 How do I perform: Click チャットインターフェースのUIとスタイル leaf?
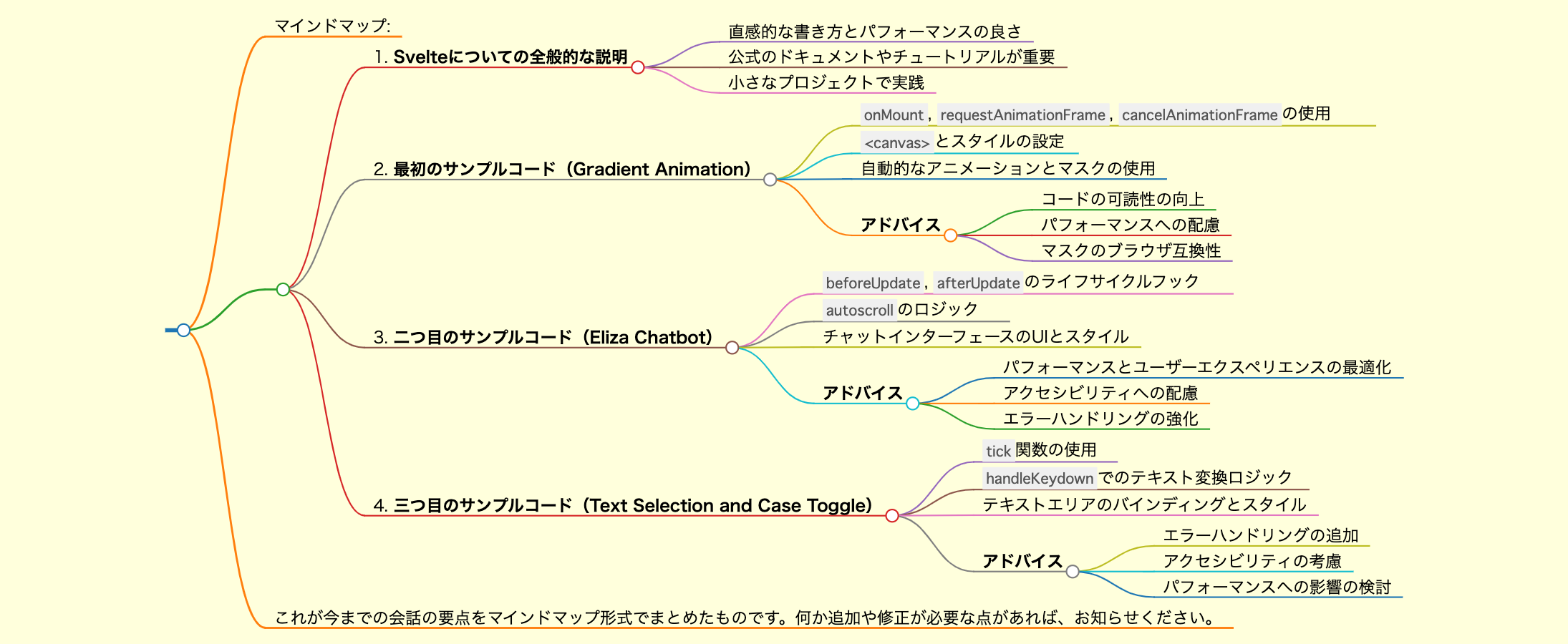click(976, 336)
